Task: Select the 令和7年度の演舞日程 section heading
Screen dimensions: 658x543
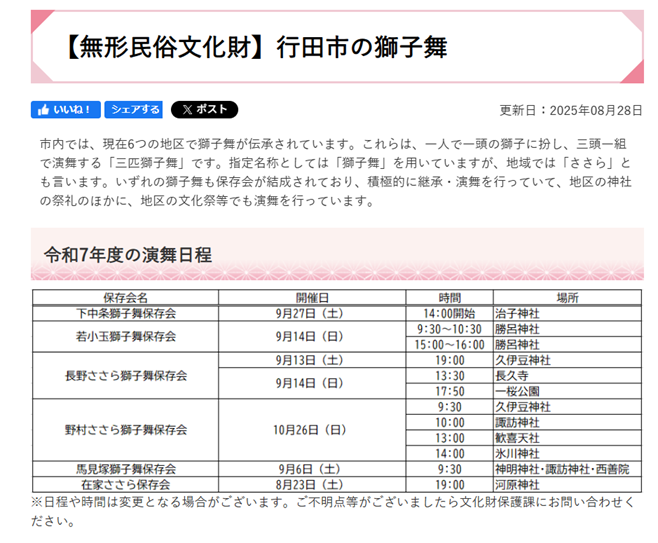Action: pos(127,255)
